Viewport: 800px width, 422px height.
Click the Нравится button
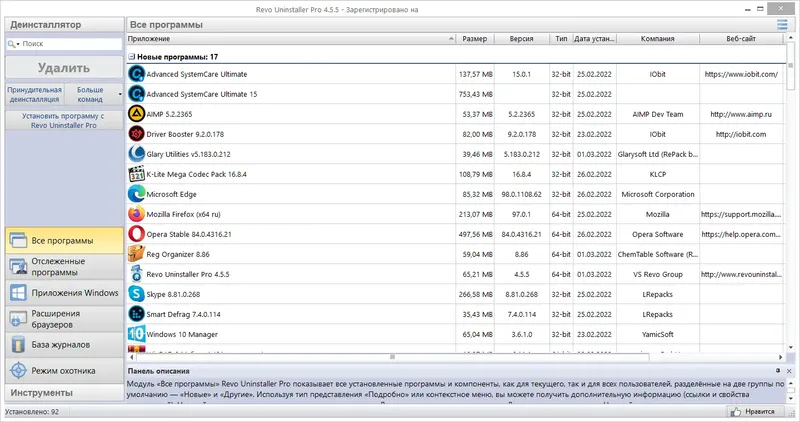tap(754, 411)
